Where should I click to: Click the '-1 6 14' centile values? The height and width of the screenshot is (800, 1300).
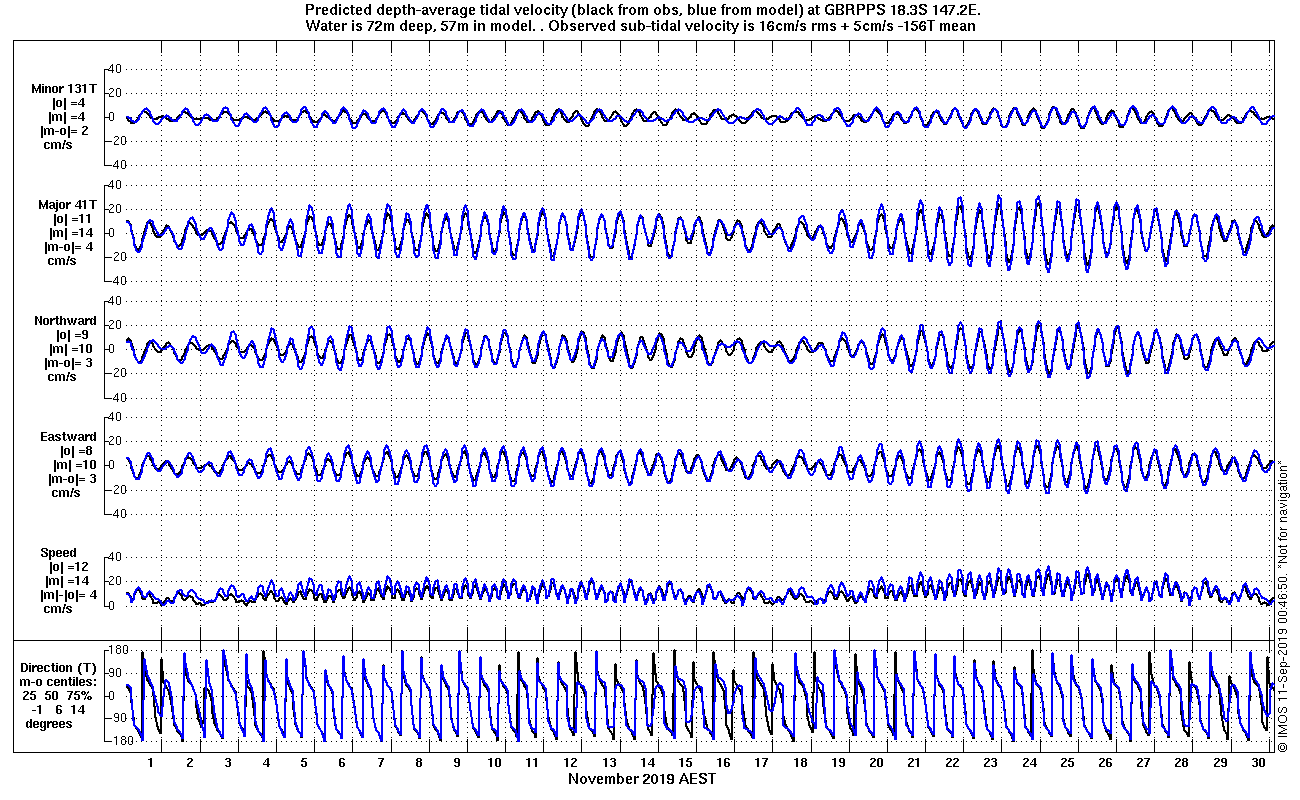pyautogui.click(x=59, y=709)
